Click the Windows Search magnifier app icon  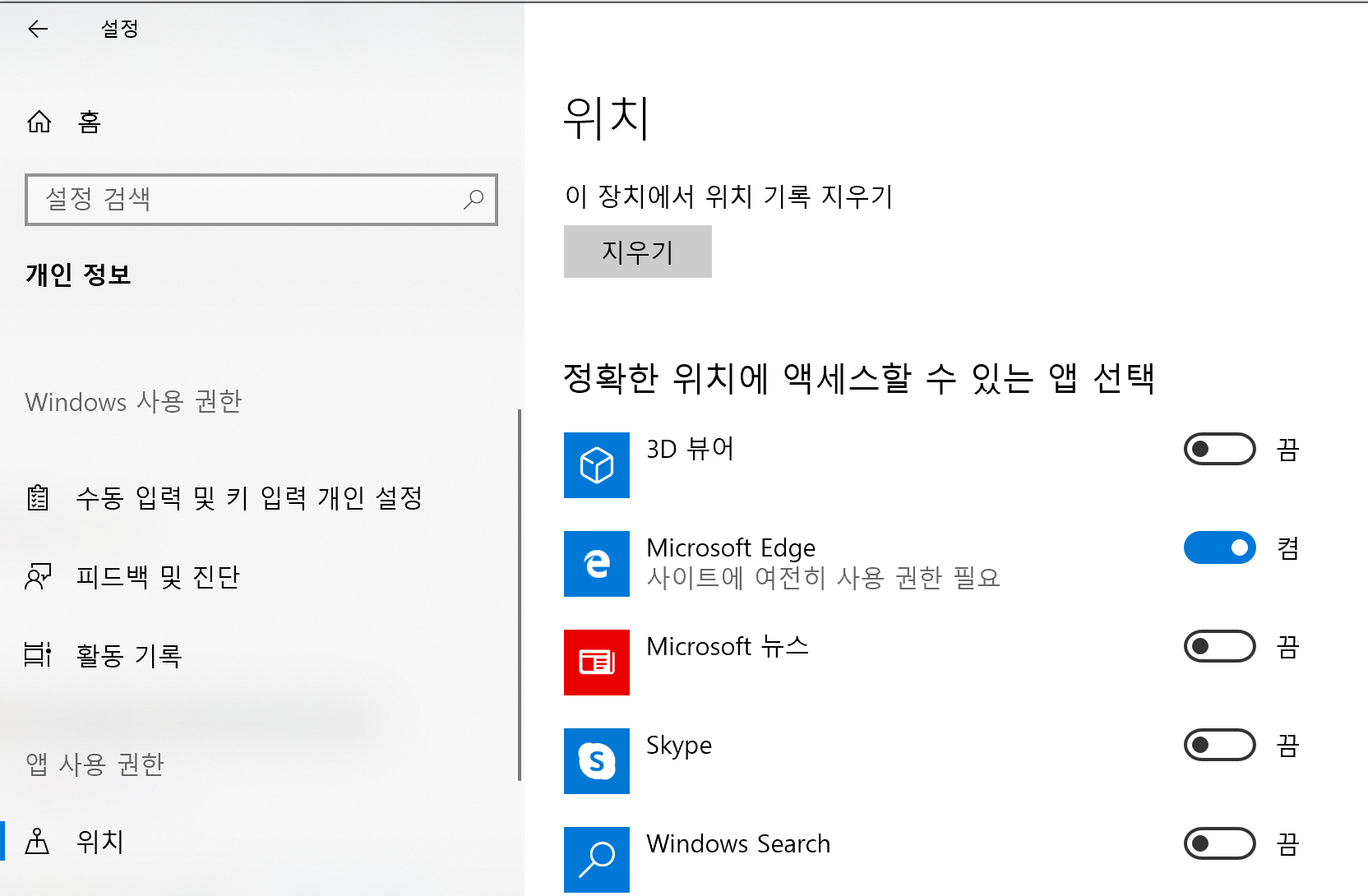[597, 860]
